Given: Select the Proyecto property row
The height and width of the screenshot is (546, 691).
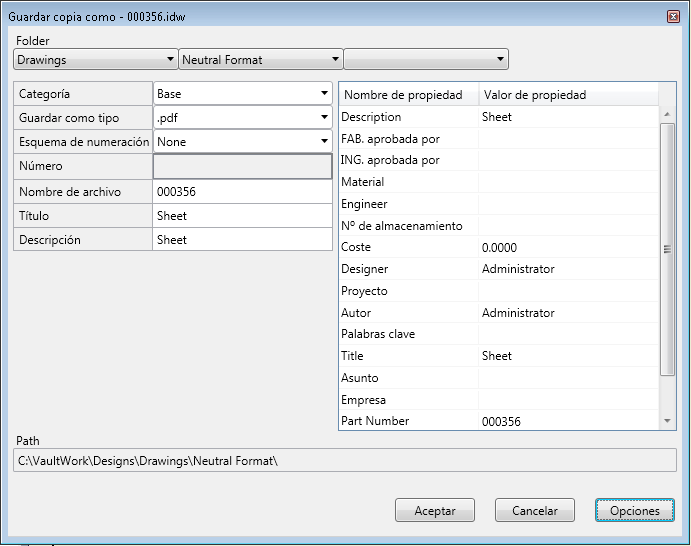Looking at the screenshot, I should tap(499, 291).
